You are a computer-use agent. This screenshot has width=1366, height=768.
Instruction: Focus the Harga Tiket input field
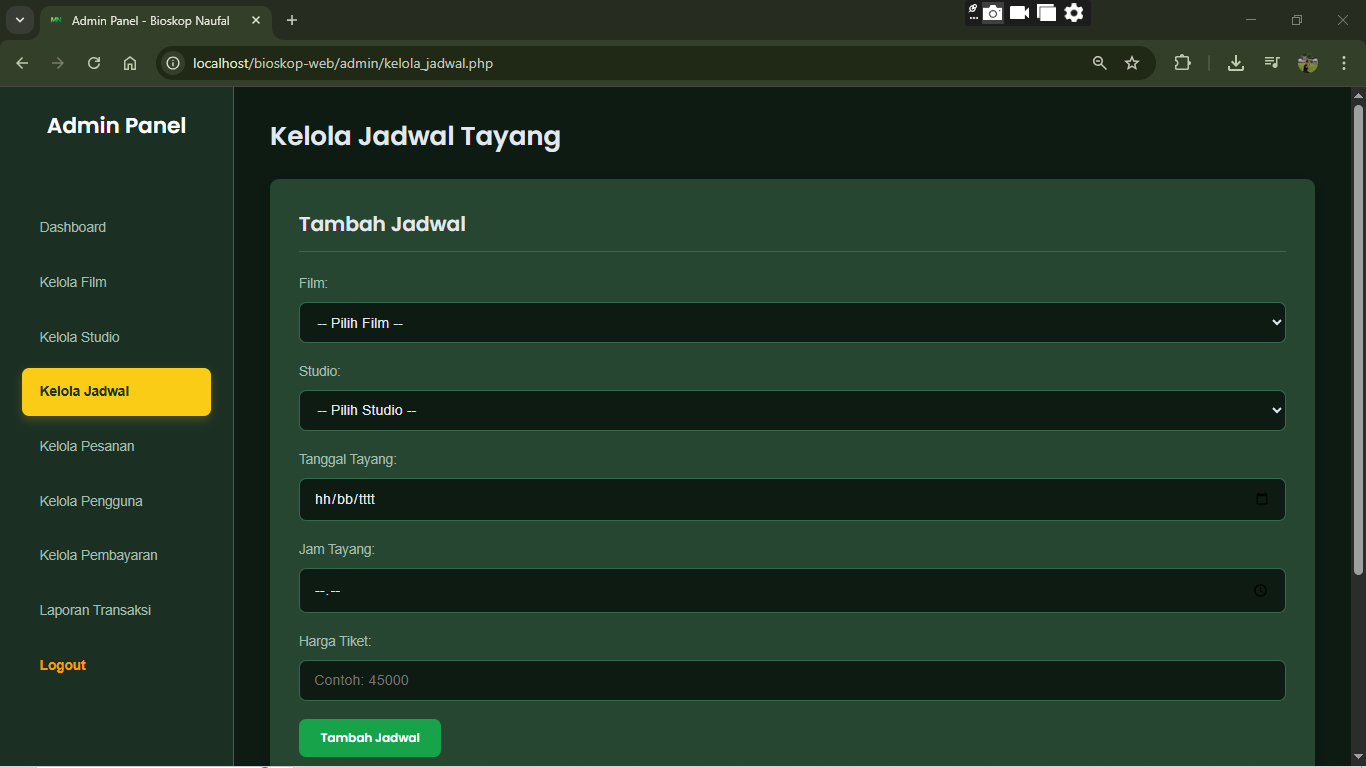coord(791,680)
